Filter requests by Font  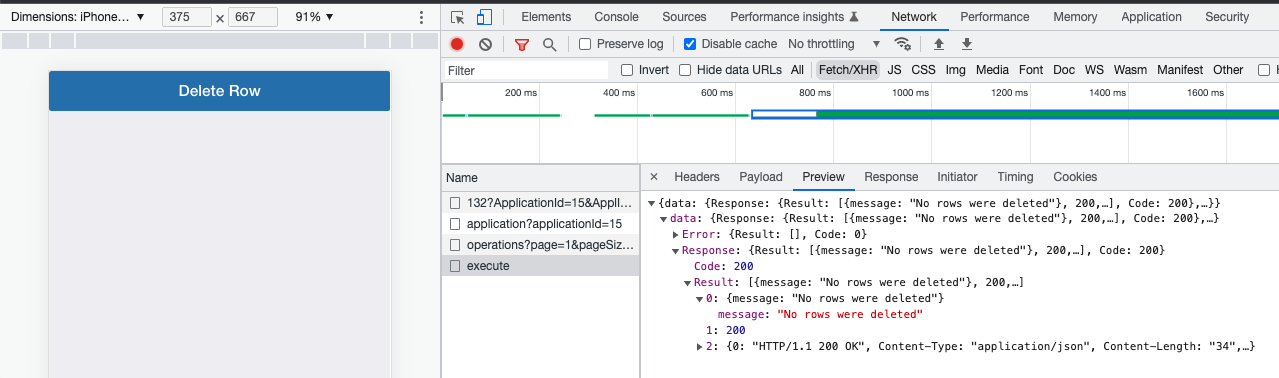[1031, 70]
